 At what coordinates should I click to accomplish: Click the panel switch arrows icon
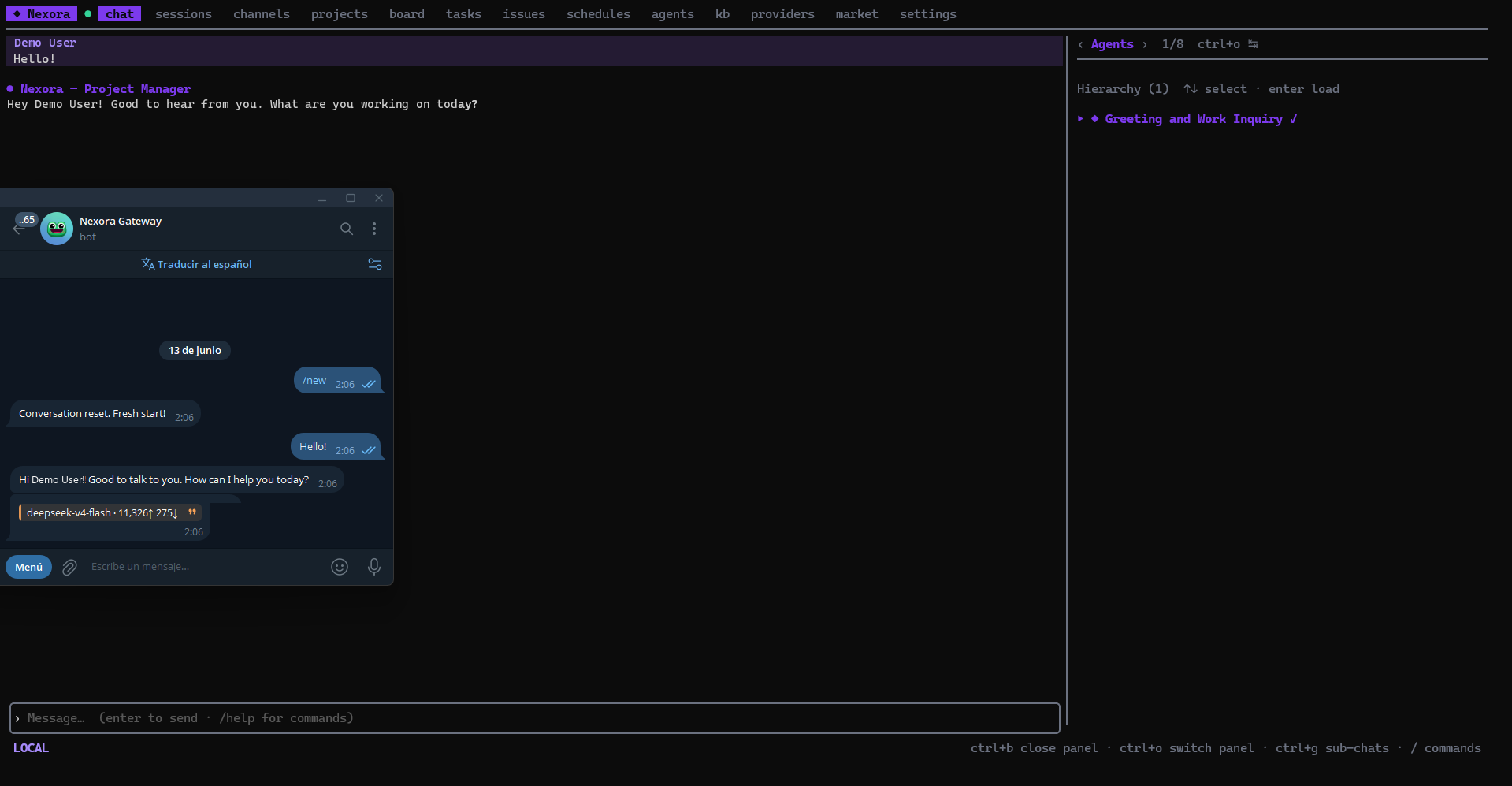(1253, 44)
